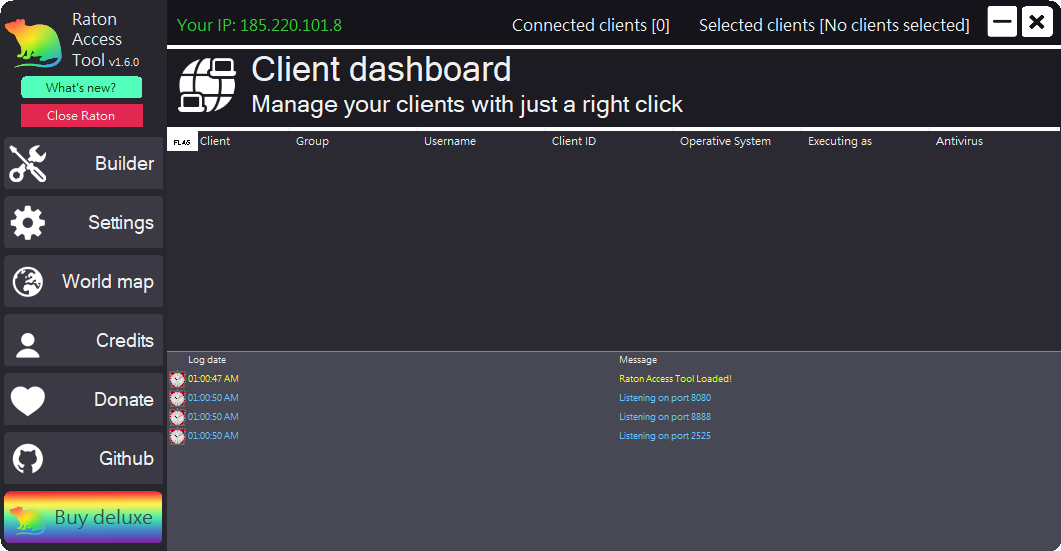Click the Client dashboard globe and devices icon
Screen dimensions: 1061x551
[x=207, y=85]
